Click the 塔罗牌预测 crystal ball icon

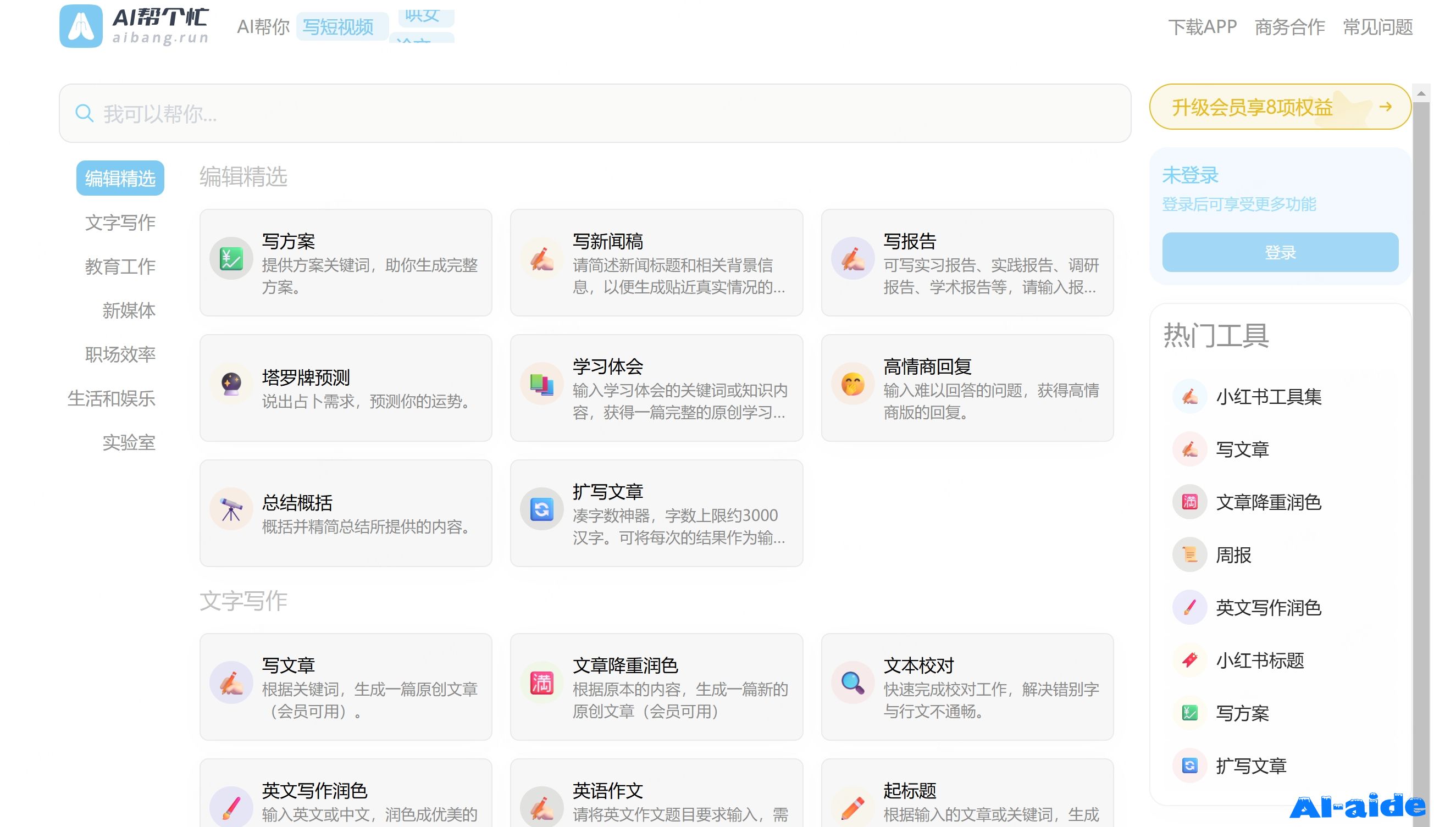[x=231, y=384]
